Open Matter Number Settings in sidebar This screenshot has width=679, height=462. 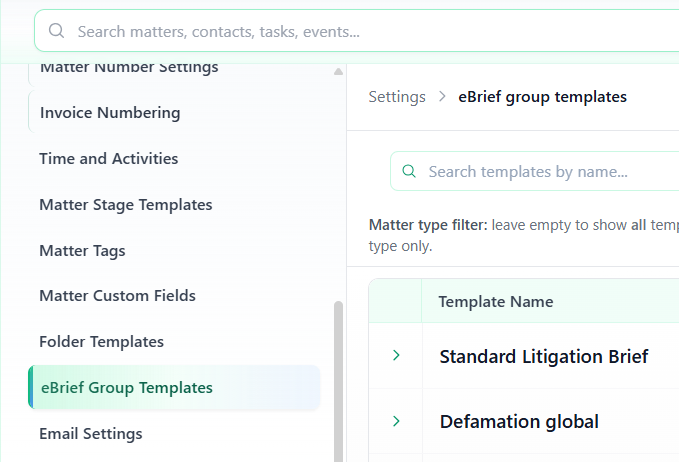pyautogui.click(x=128, y=68)
